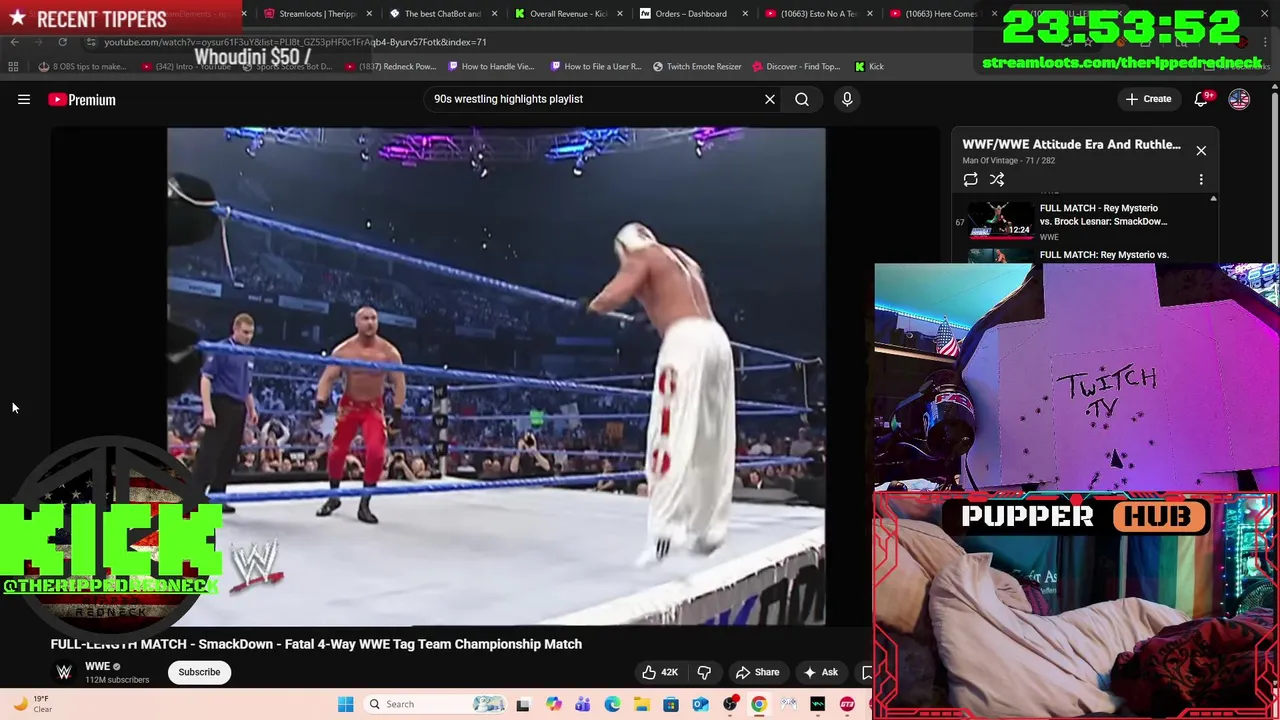
Task: Close the Orders – Dashboard tab
Action: click(745, 14)
